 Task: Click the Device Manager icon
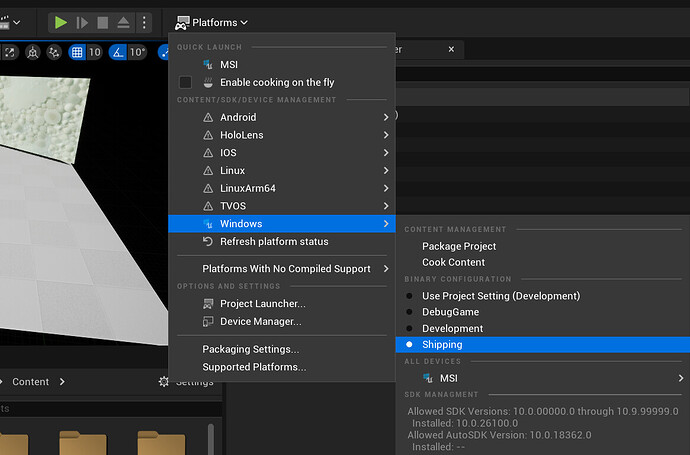click(x=208, y=322)
